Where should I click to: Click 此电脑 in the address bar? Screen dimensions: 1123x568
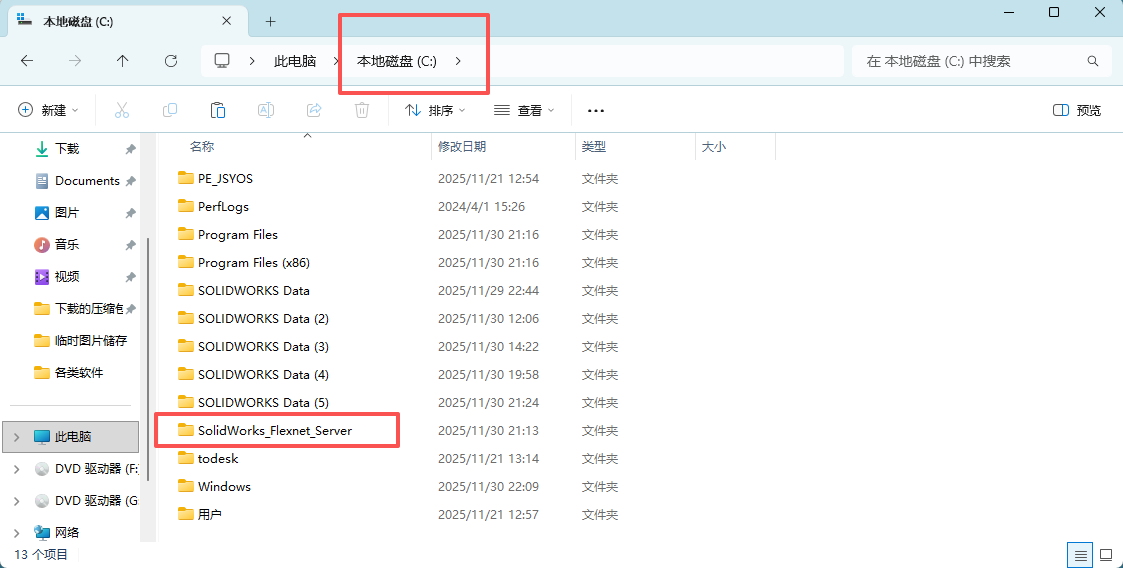(295, 61)
